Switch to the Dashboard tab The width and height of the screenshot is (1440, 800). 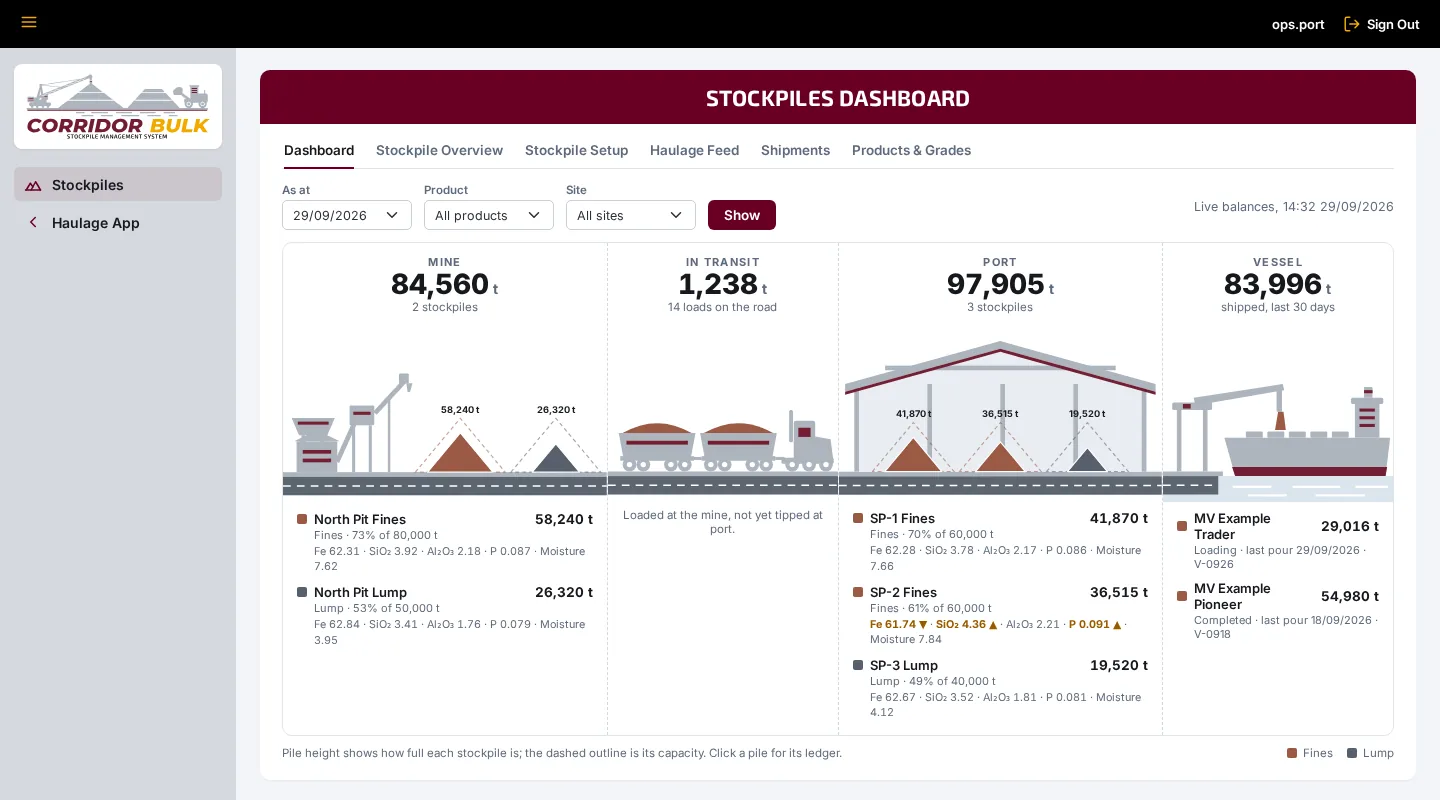click(x=319, y=151)
